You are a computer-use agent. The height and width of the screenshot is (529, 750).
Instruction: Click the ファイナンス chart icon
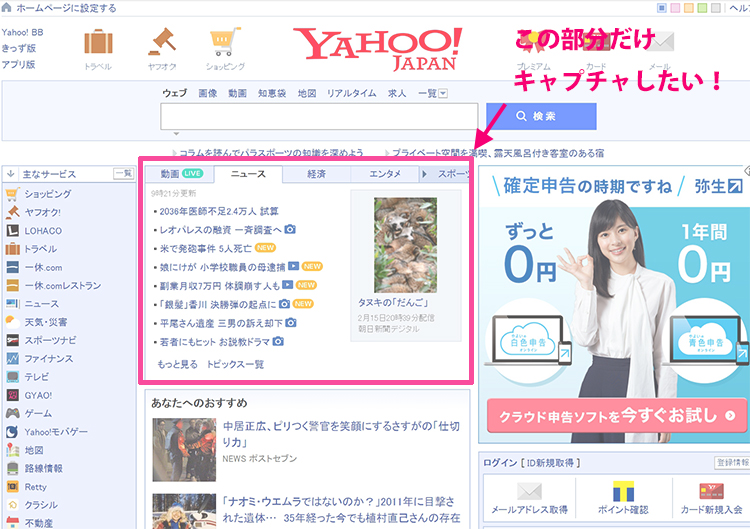click(x=12, y=358)
